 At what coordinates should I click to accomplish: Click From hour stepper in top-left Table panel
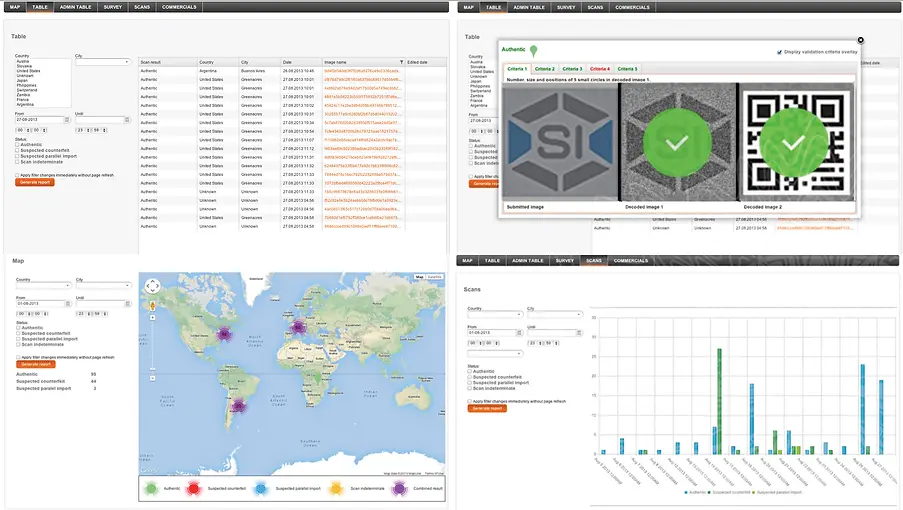pyautogui.click(x=28, y=131)
